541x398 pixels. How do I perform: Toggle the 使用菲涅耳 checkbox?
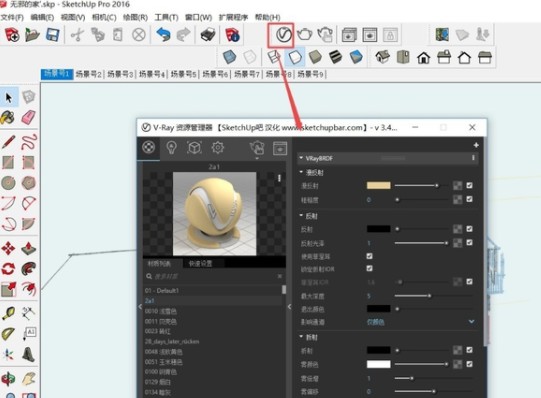point(370,256)
